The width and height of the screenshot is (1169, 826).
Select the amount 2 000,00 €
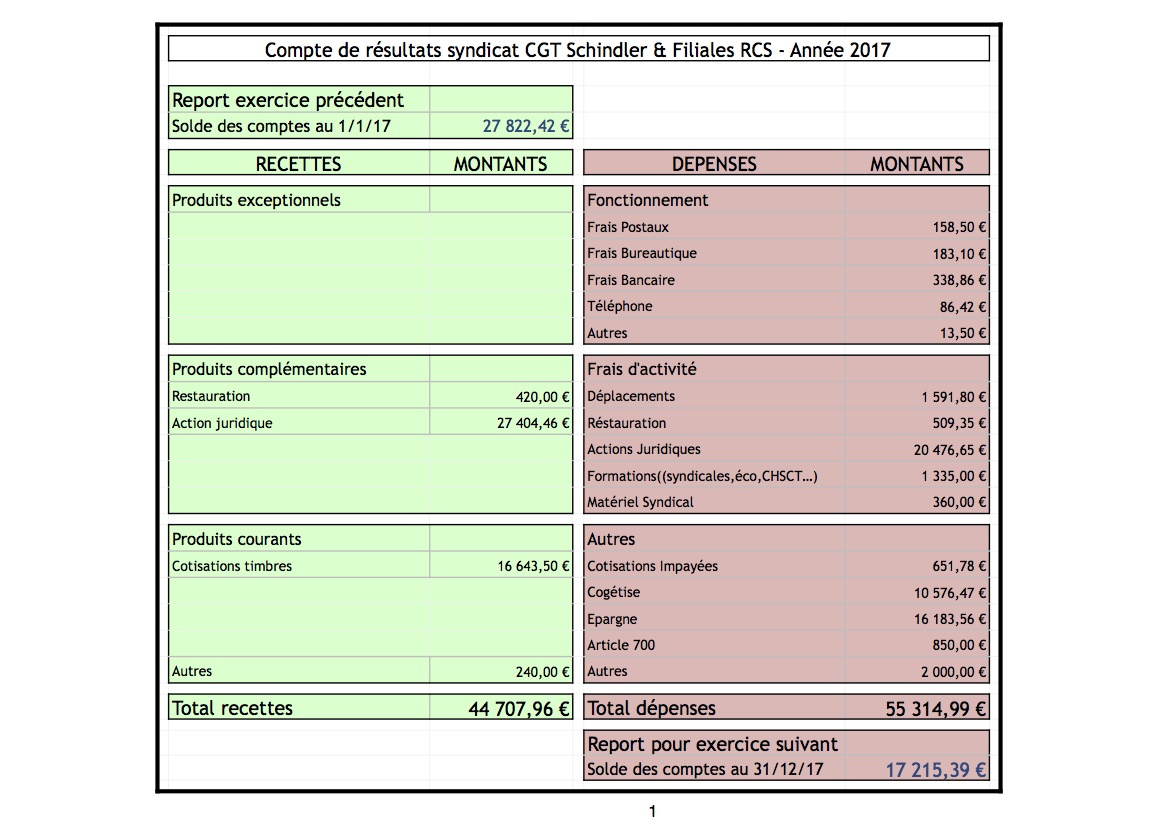point(954,672)
